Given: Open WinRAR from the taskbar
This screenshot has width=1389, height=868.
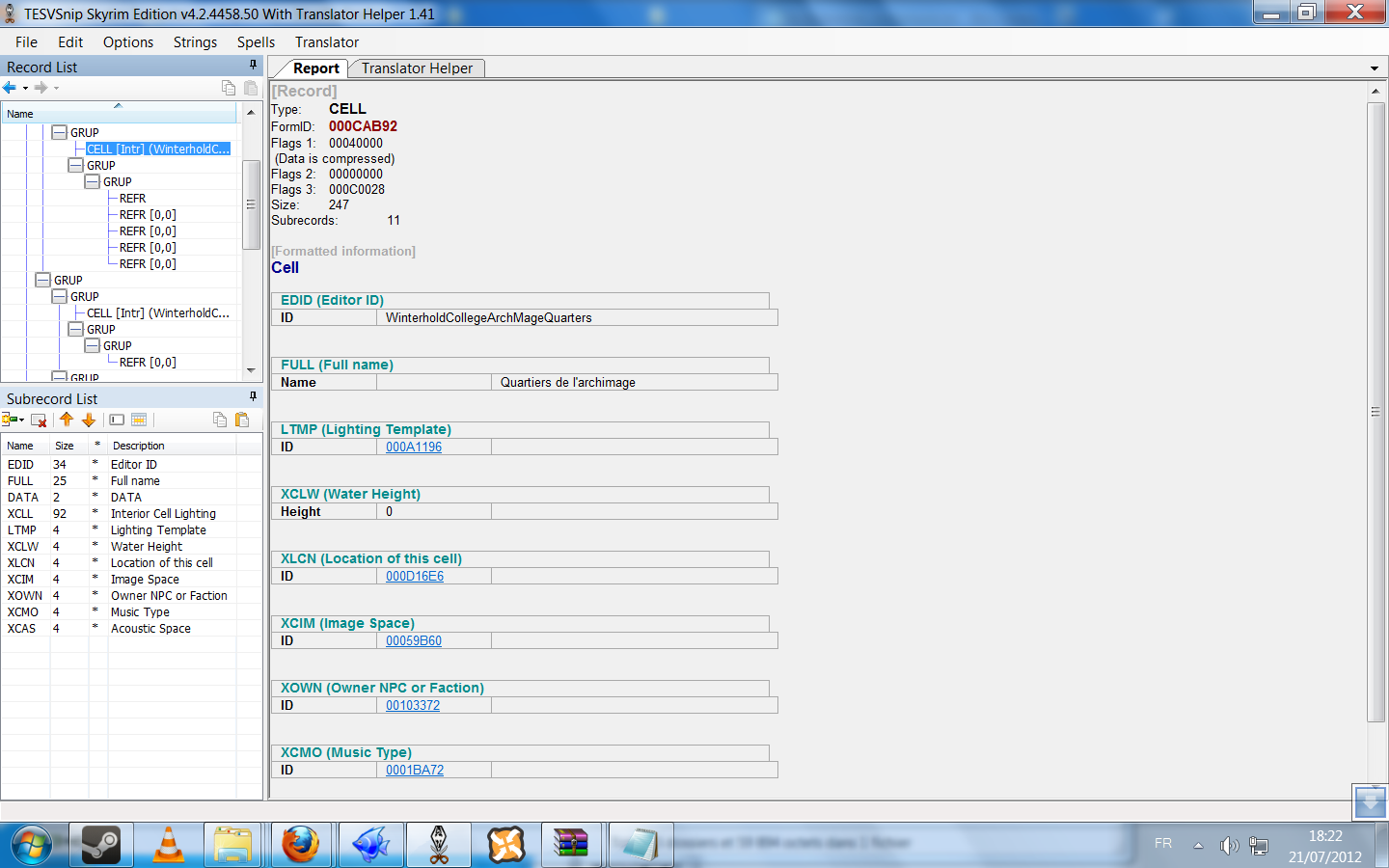Looking at the screenshot, I should tap(573, 845).
